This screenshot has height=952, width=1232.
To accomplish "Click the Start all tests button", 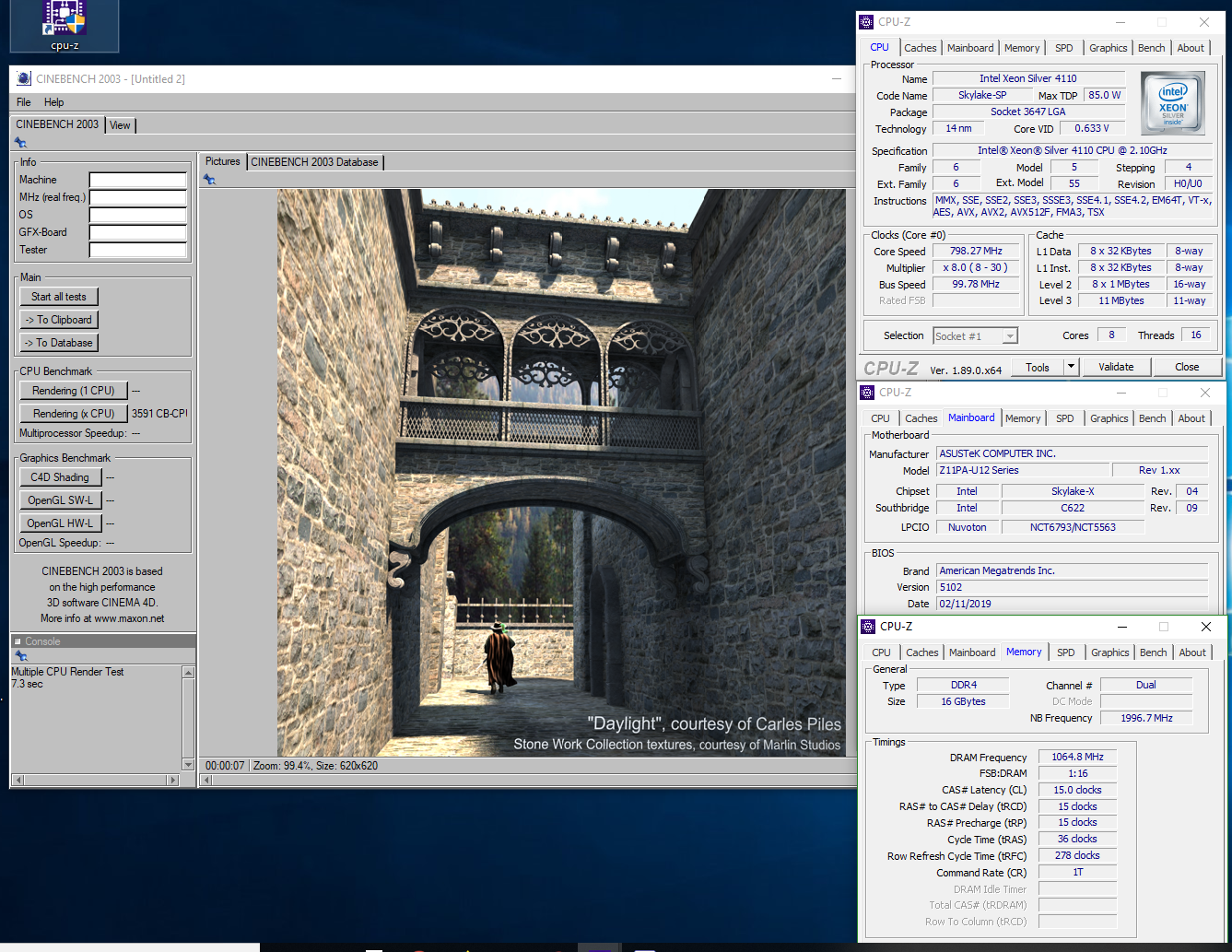I will coord(59,297).
